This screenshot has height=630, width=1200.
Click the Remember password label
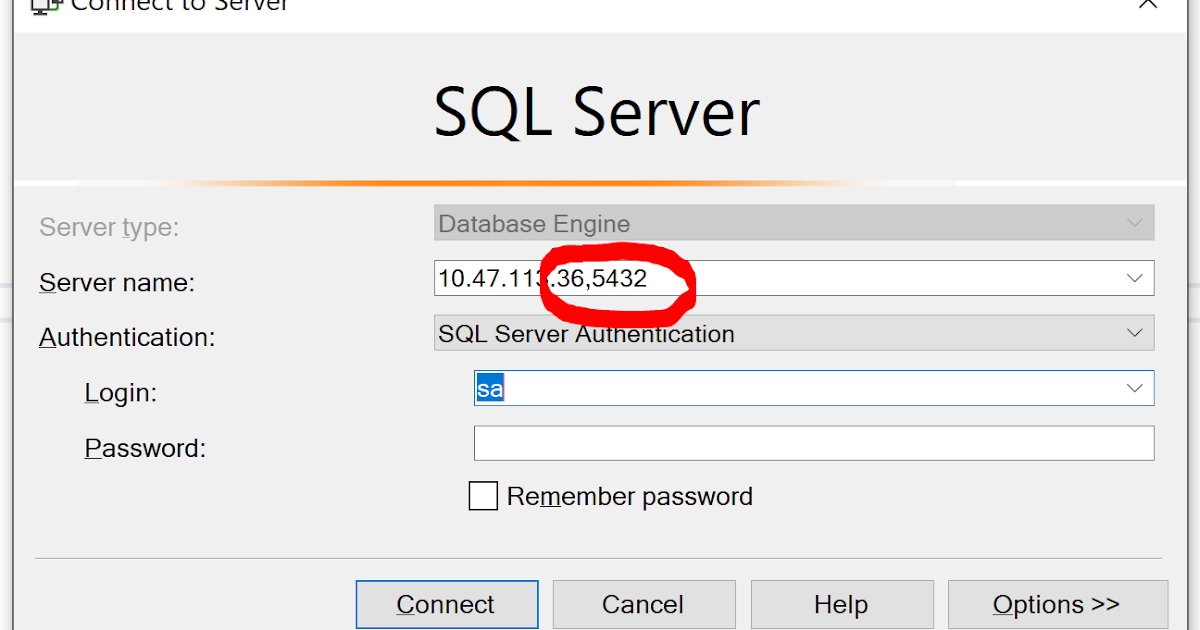coord(631,496)
